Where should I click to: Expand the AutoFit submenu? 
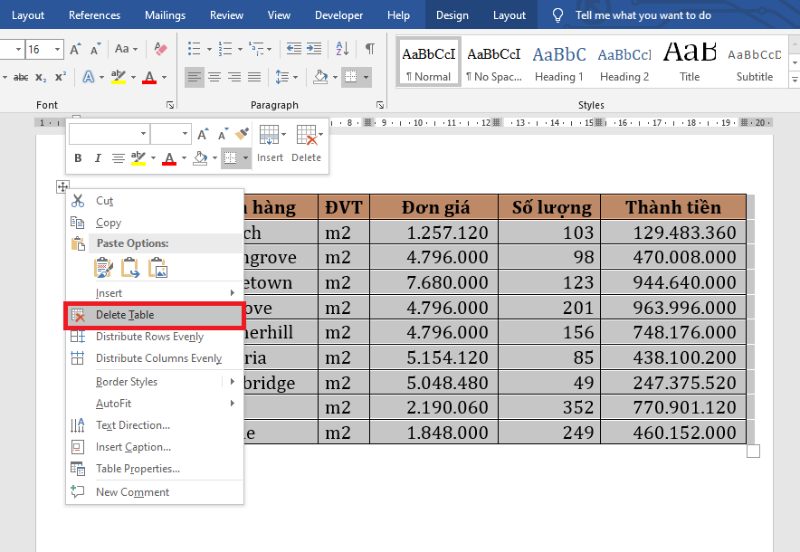tap(154, 404)
